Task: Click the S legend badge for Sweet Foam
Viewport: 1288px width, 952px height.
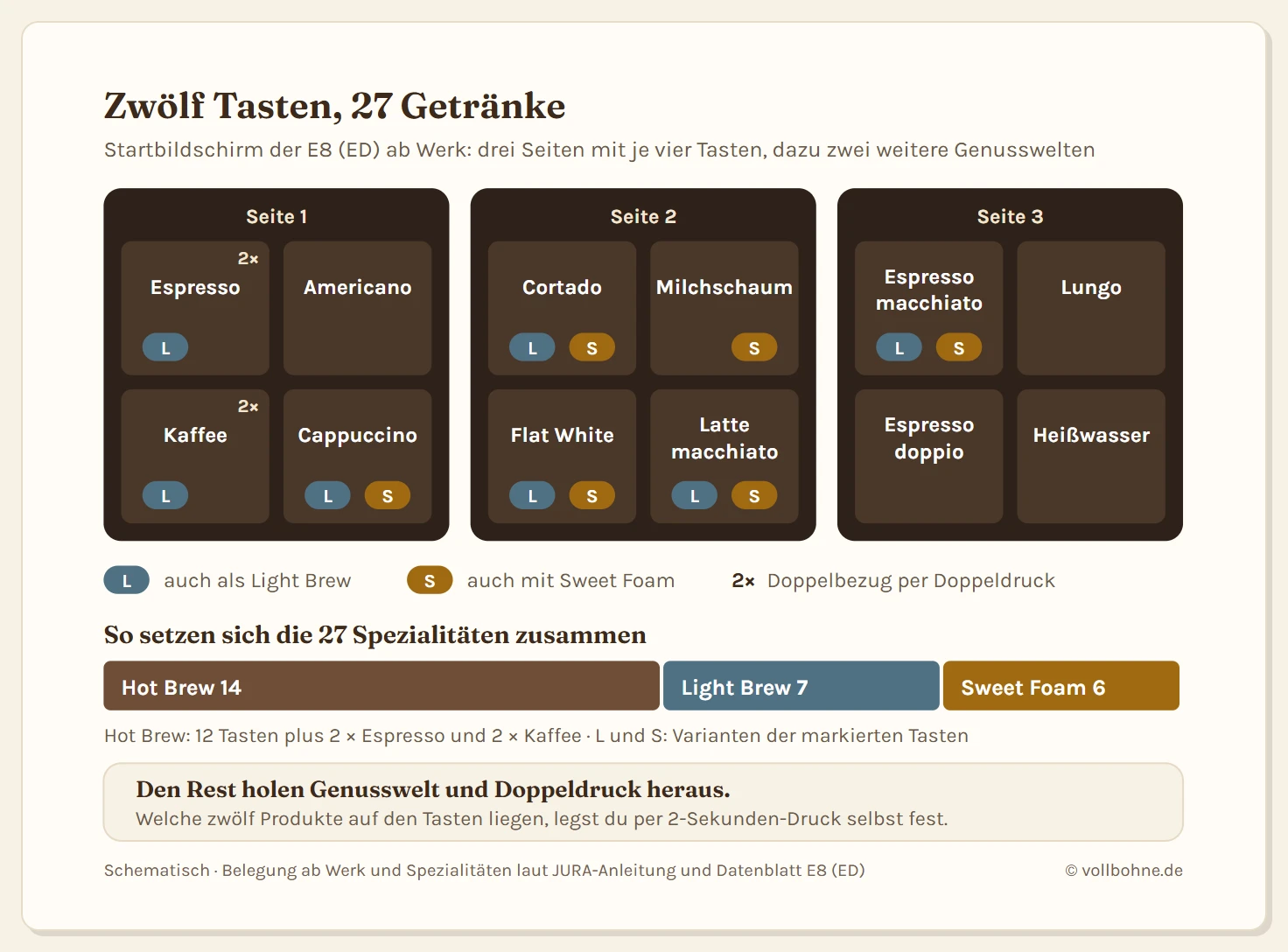Action: 430,580
